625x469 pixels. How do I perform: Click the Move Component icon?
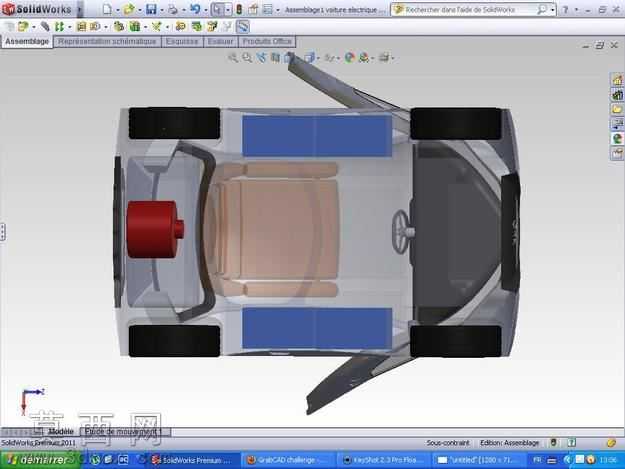[95, 27]
